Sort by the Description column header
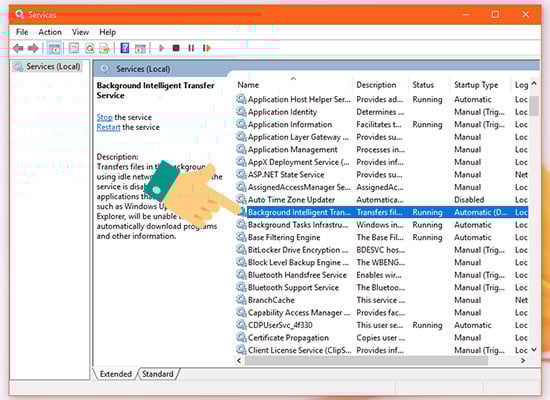Image resolution: width=550 pixels, height=400 pixels. pyautogui.click(x=380, y=85)
